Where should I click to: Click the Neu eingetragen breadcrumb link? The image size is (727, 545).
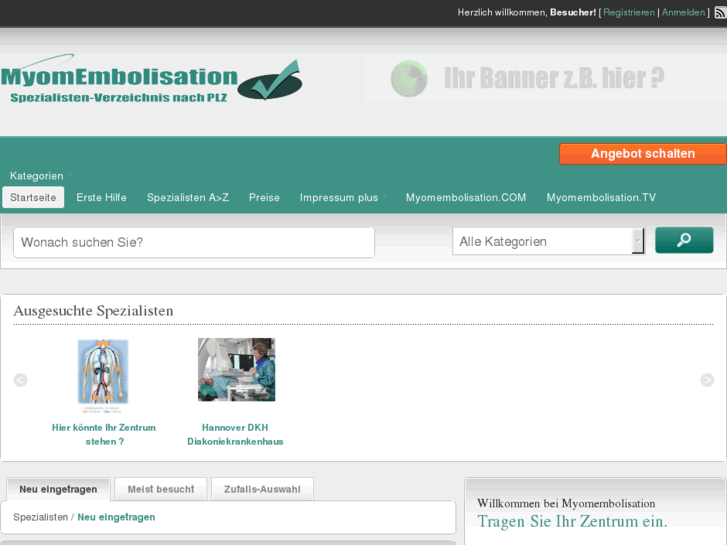pos(116,517)
